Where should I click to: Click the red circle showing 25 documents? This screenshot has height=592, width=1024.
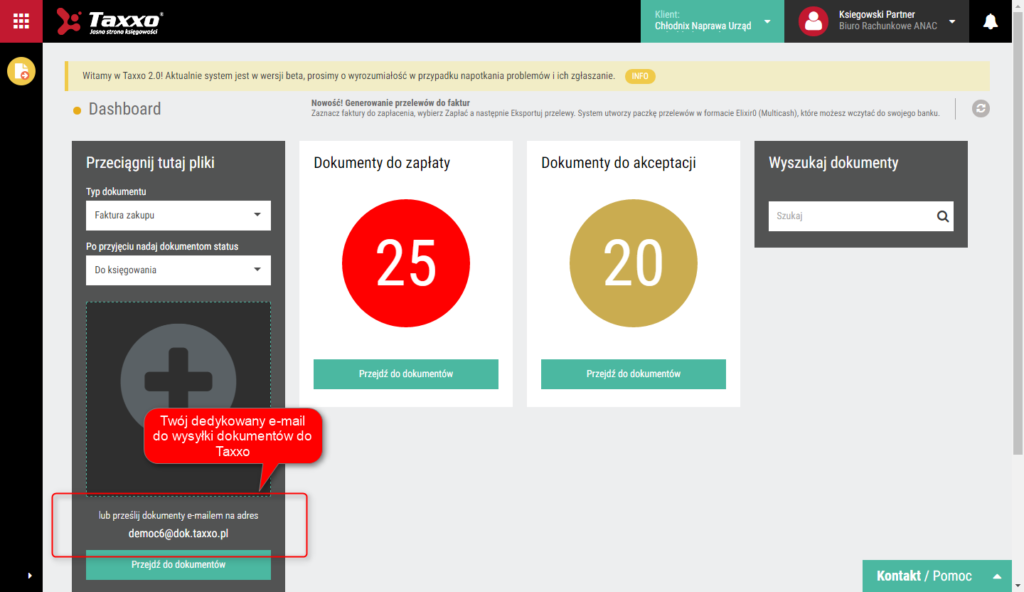(x=406, y=263)
